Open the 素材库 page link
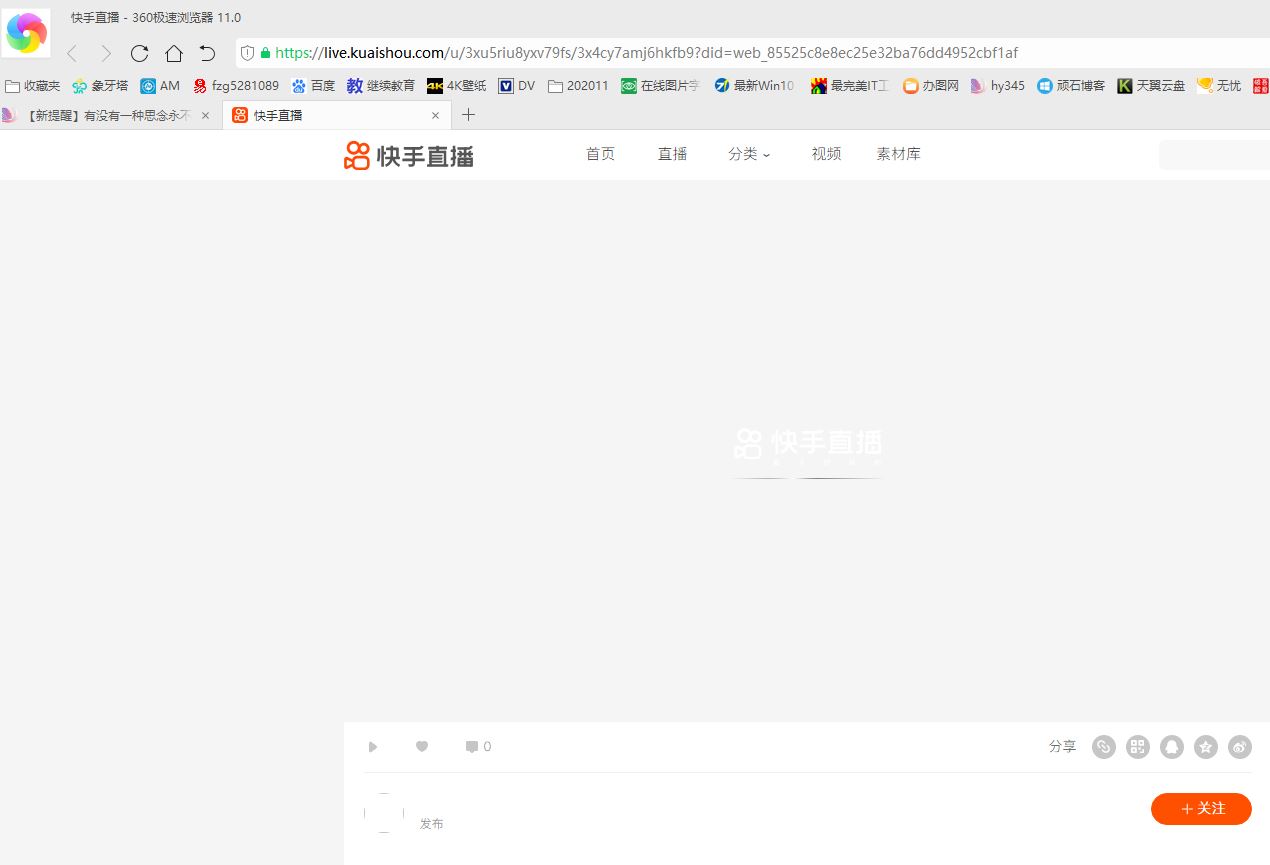Screen dimensions: 1270x865 (x=898, y=154)
